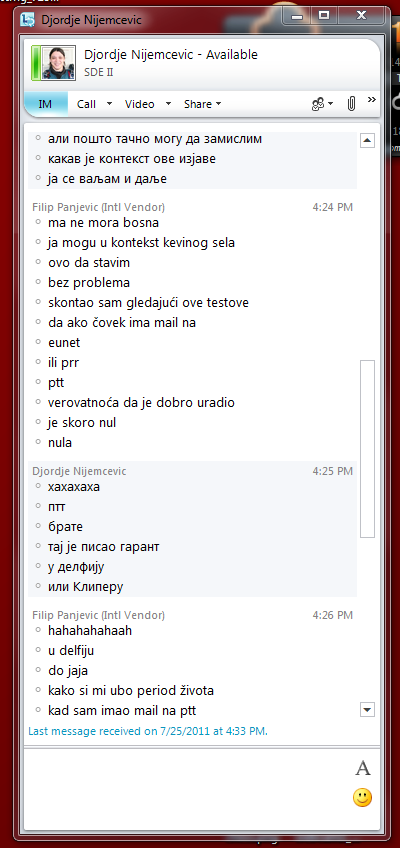Click scroll up arrow in conversation
Viewport: 400px width, 848px height.
tap(368, 141)
